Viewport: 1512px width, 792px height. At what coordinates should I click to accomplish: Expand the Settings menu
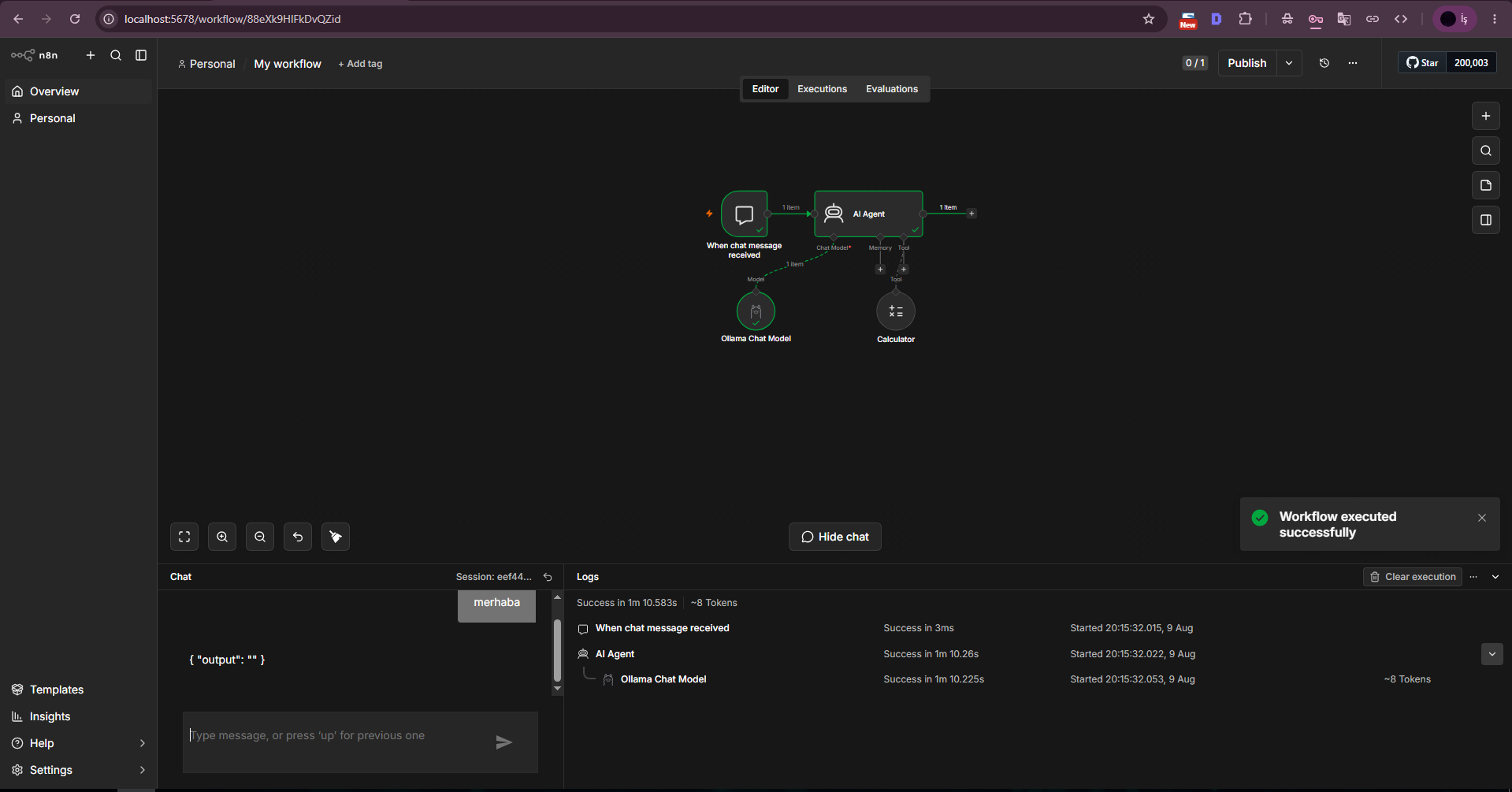tap(78, 770)
